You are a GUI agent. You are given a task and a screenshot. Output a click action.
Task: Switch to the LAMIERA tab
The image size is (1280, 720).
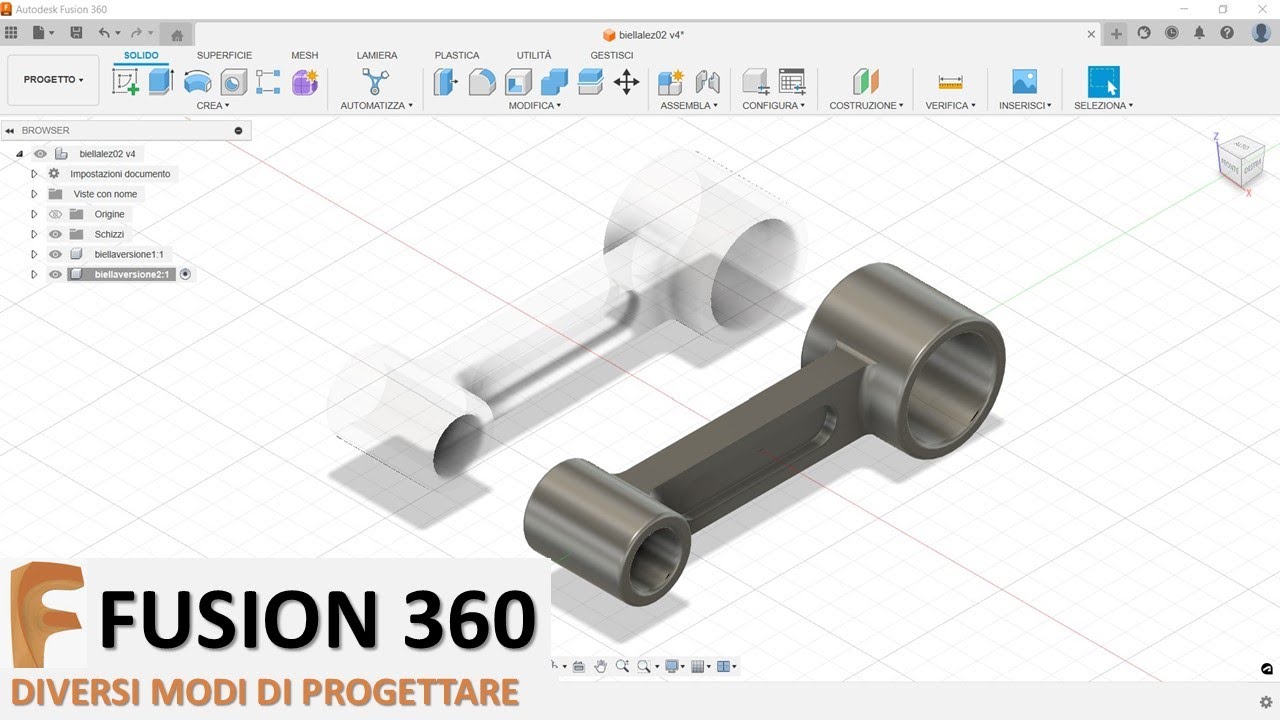tap(377, 55)
